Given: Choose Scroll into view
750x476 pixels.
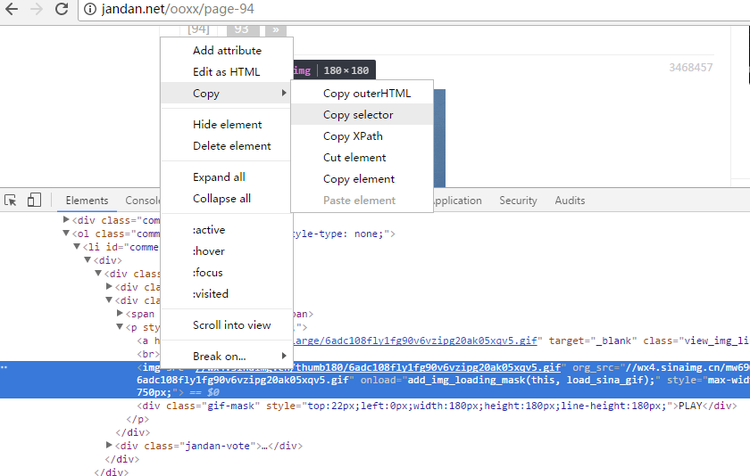Looking at the screenshot, I should [227, 325].
